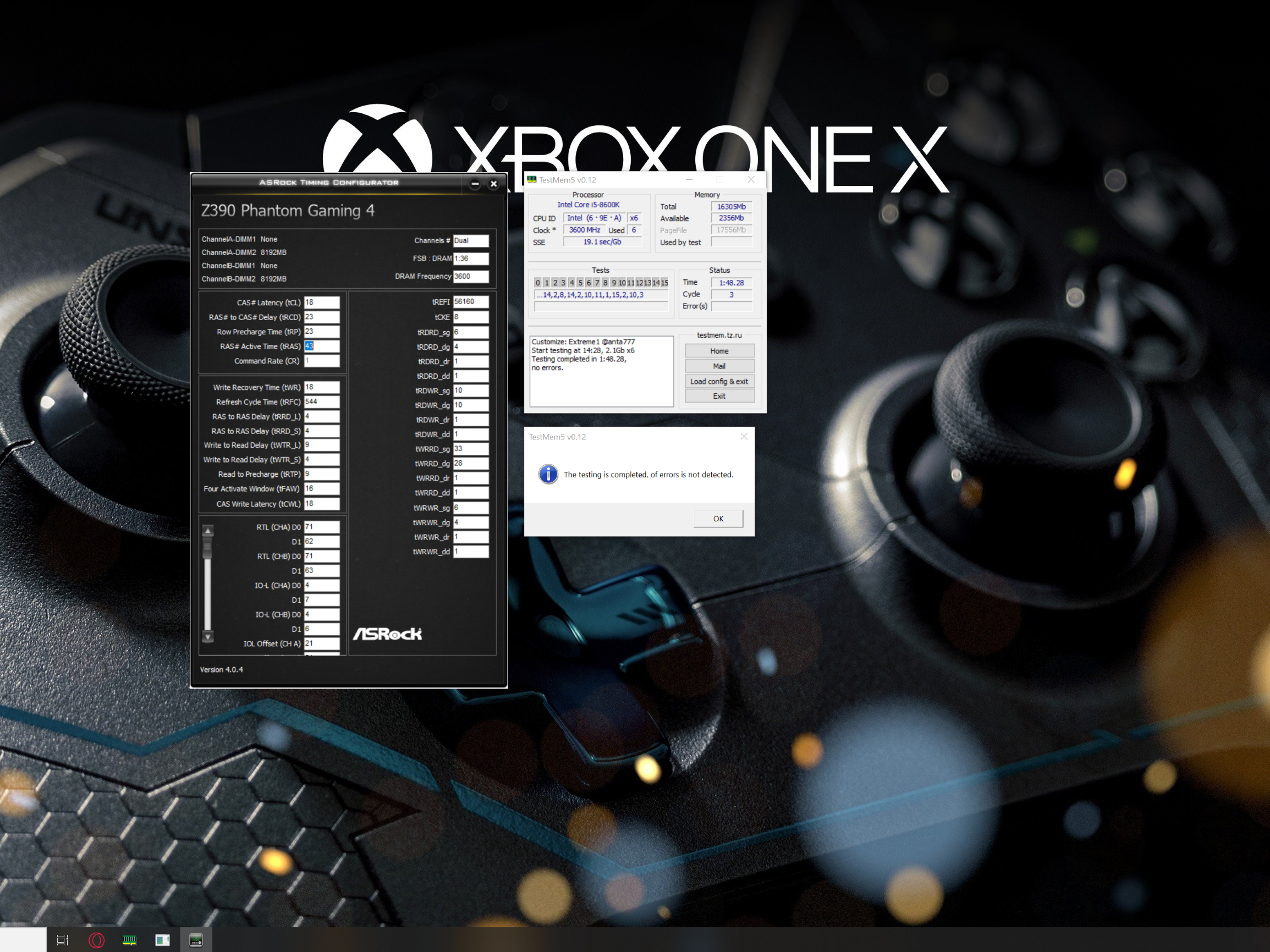
Task: Click ASRock Timing Configurator taskbar icon
Action: pyautogui.click(x=196, y=940)
